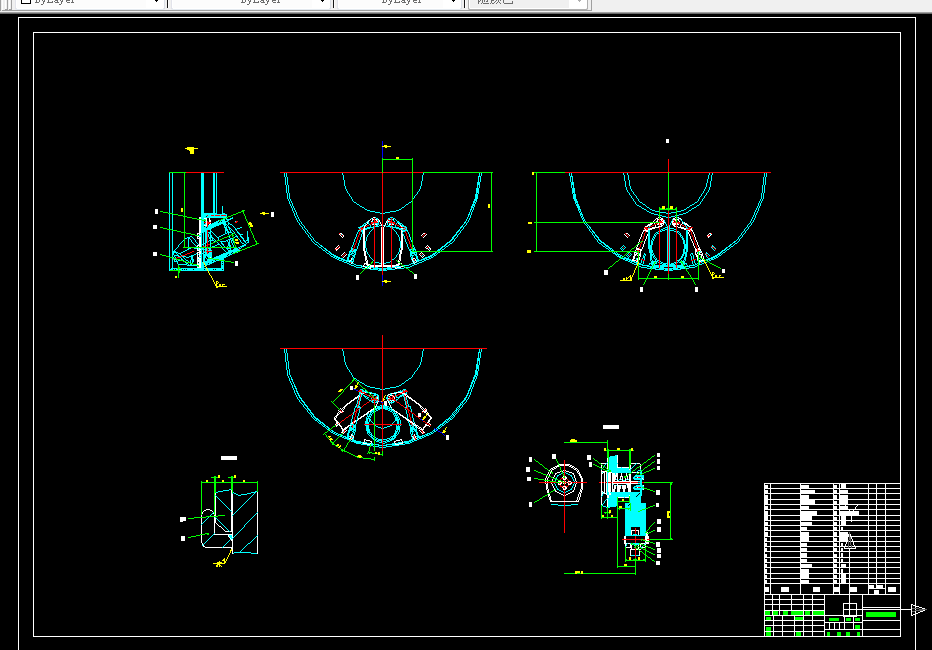
Task: Click the yellow surface finish symbol under the hatched detail
Action: (x=222, y=559)
